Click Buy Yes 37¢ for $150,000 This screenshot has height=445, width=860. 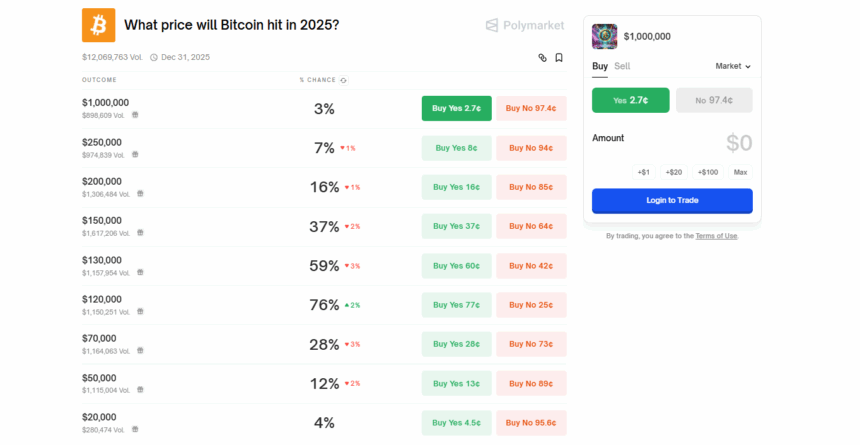[456, 227]
